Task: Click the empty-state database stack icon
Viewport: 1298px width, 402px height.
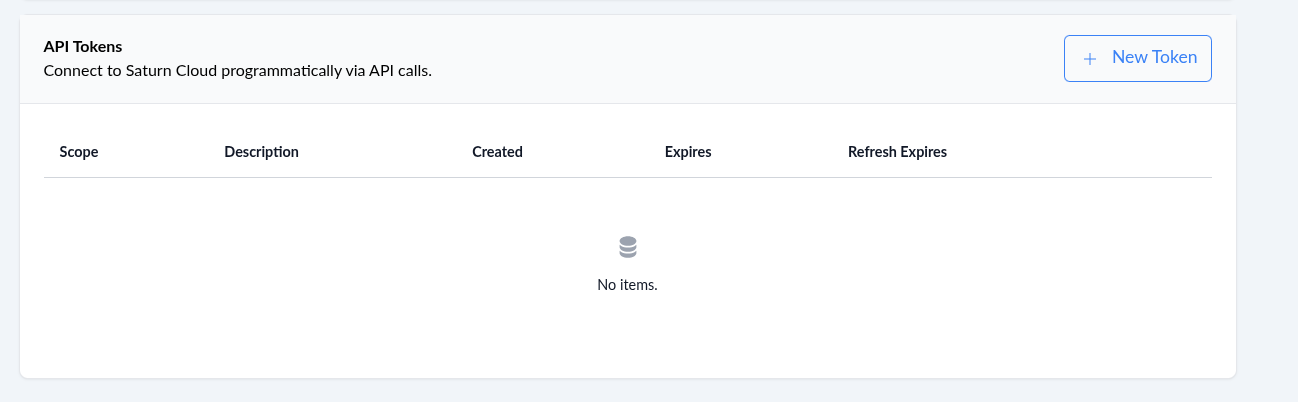Action: point(628,247)
